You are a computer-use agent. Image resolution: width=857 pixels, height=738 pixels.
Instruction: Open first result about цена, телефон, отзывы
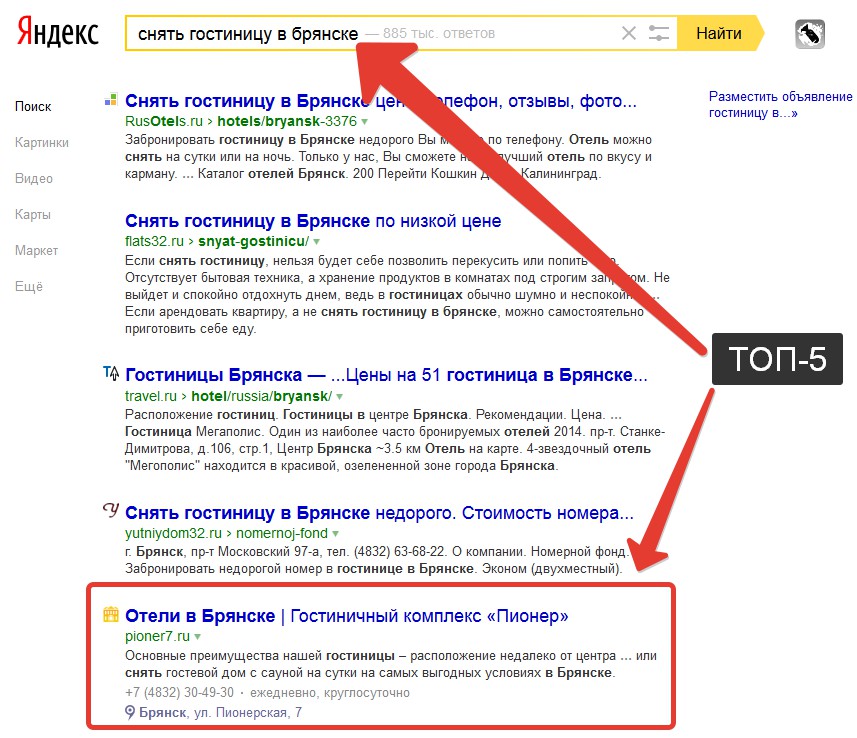(x=381, y=101)
